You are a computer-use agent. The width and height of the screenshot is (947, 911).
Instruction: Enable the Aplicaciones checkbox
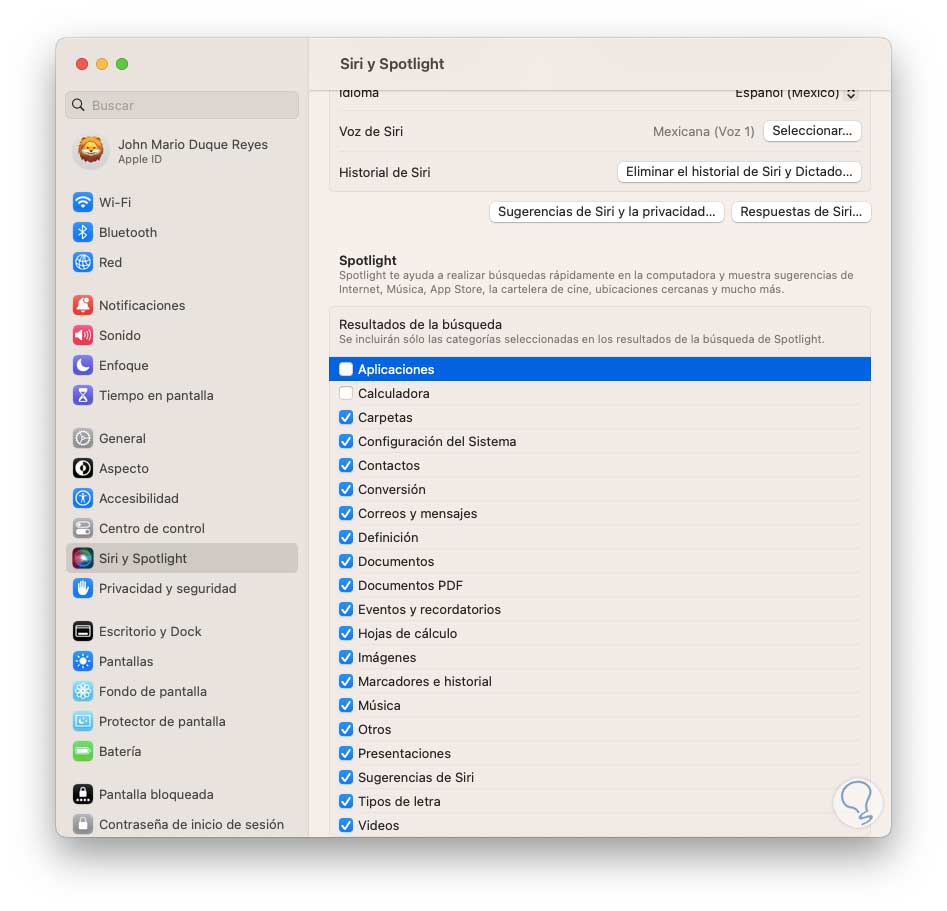(346, 369)
